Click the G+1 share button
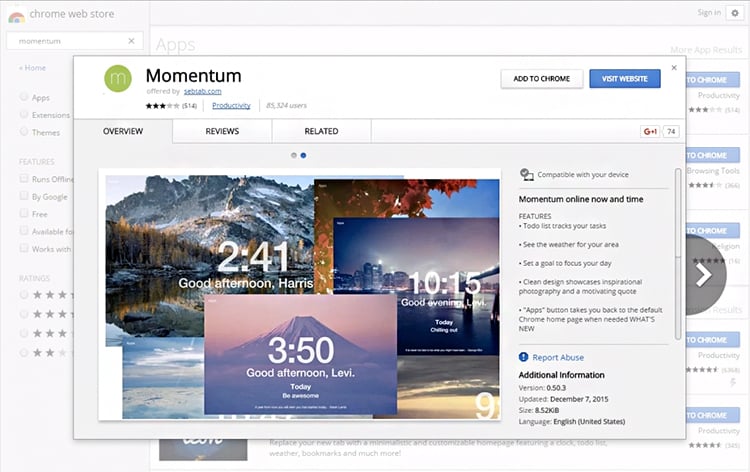750x472 pixels. pyautogui.click(x=650, y=132)
